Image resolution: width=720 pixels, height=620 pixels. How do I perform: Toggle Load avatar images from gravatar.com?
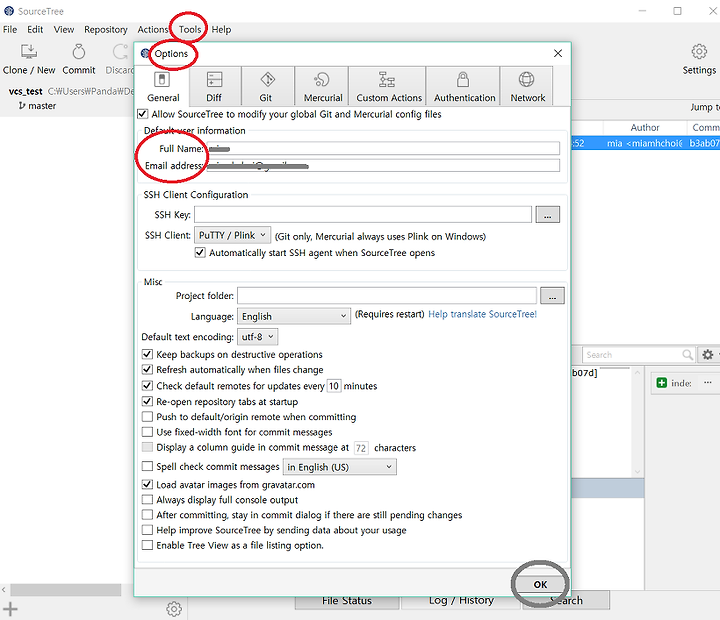(147, 484)
